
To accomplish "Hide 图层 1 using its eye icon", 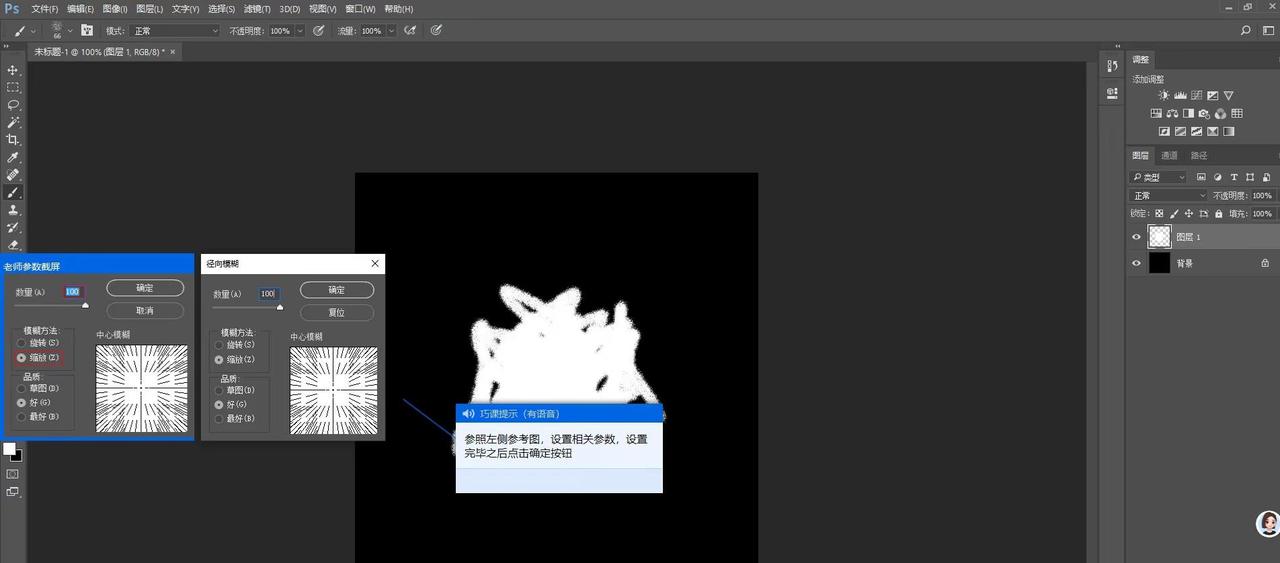I will [x=1136, y=237].
